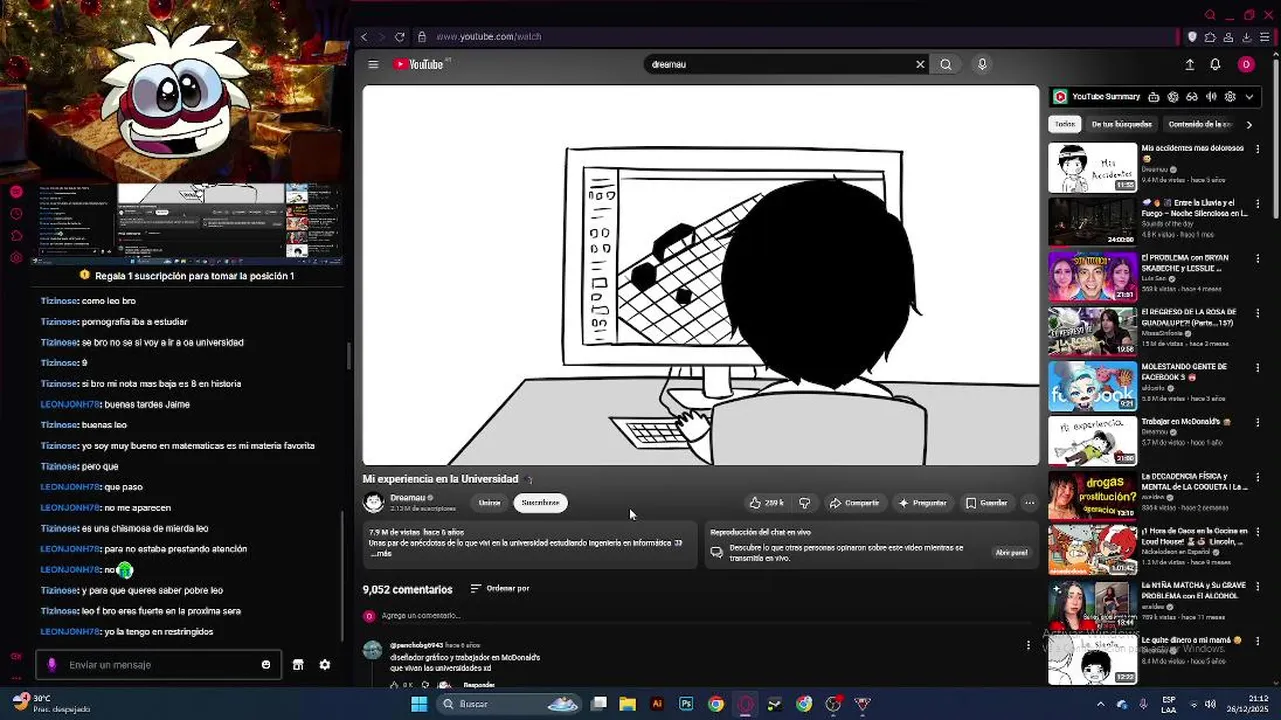The width and height of the screenshot is (1281, 720).
Task: Open 'Mis accidentes mas dolorosos' video thumbnail
Action: pyautogui.click(x=1092, y=167)
